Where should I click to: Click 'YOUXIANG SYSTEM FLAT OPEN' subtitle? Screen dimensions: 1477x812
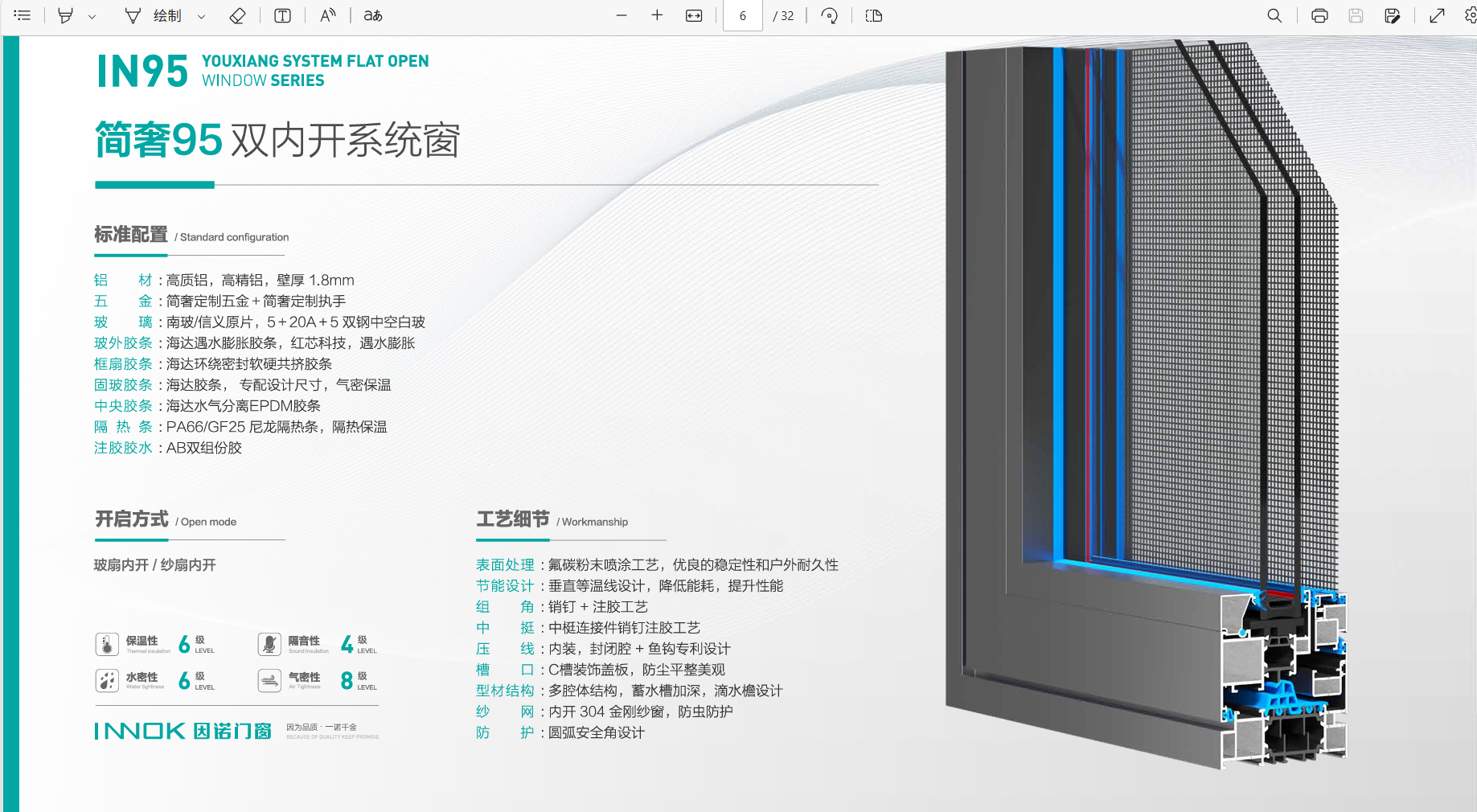click(315, 61)
